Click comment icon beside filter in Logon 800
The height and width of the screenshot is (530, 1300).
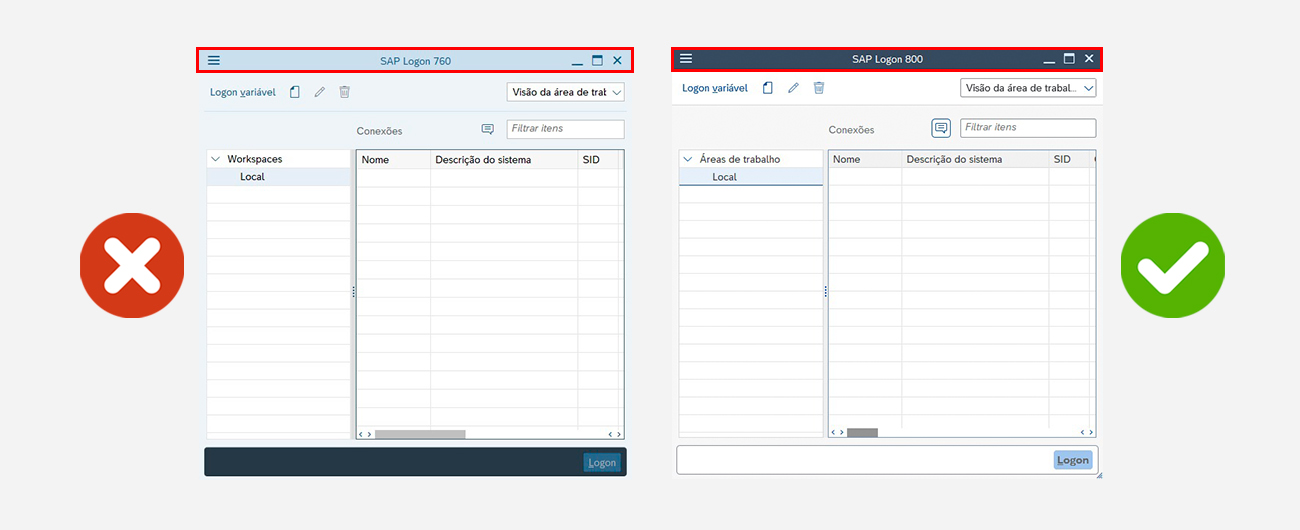(941, 128)
